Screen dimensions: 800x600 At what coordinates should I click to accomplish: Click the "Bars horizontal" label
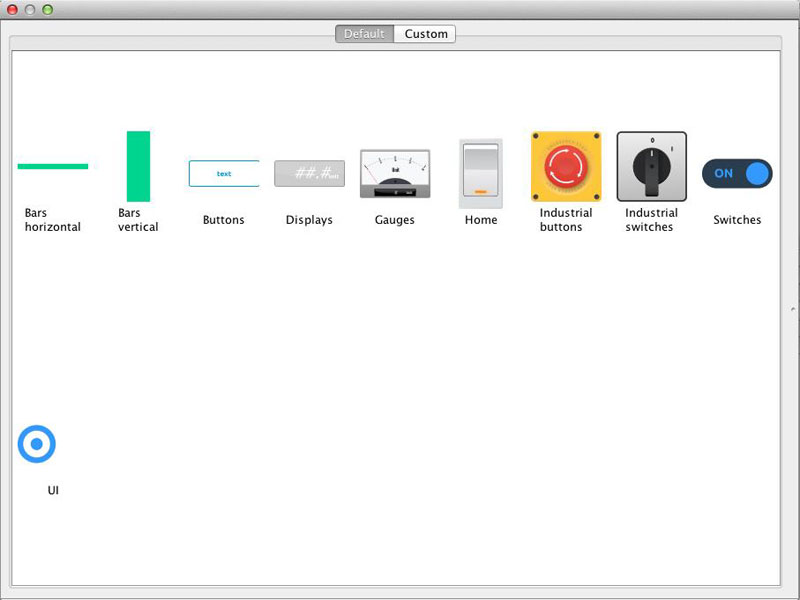click(x=53, y=220)
